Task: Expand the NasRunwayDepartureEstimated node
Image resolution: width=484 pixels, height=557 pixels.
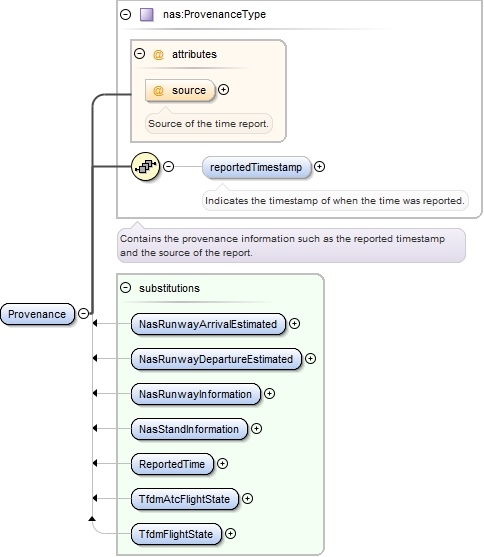Action: click(x=310, y=358)
